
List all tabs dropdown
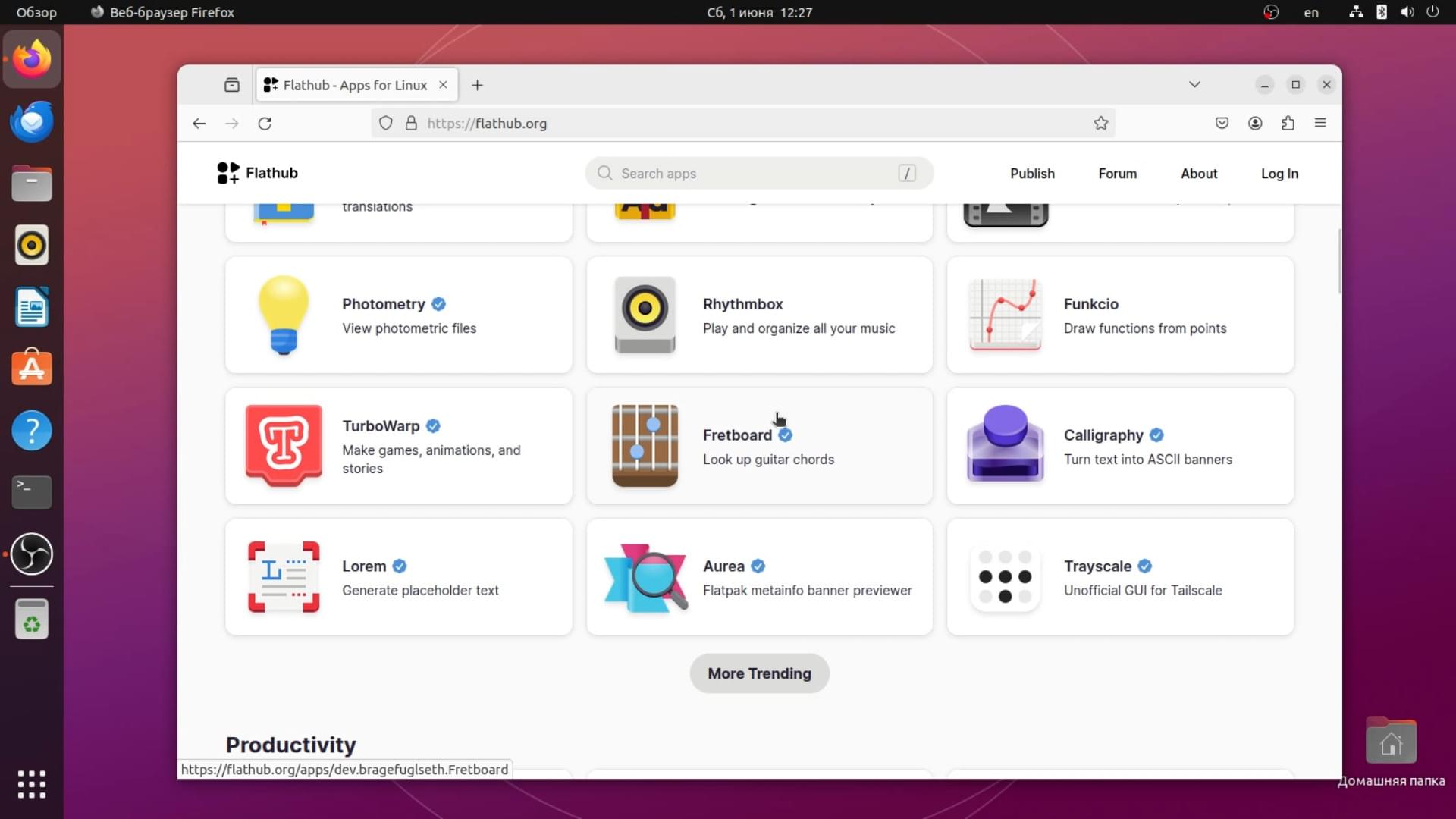(1194, 84)
